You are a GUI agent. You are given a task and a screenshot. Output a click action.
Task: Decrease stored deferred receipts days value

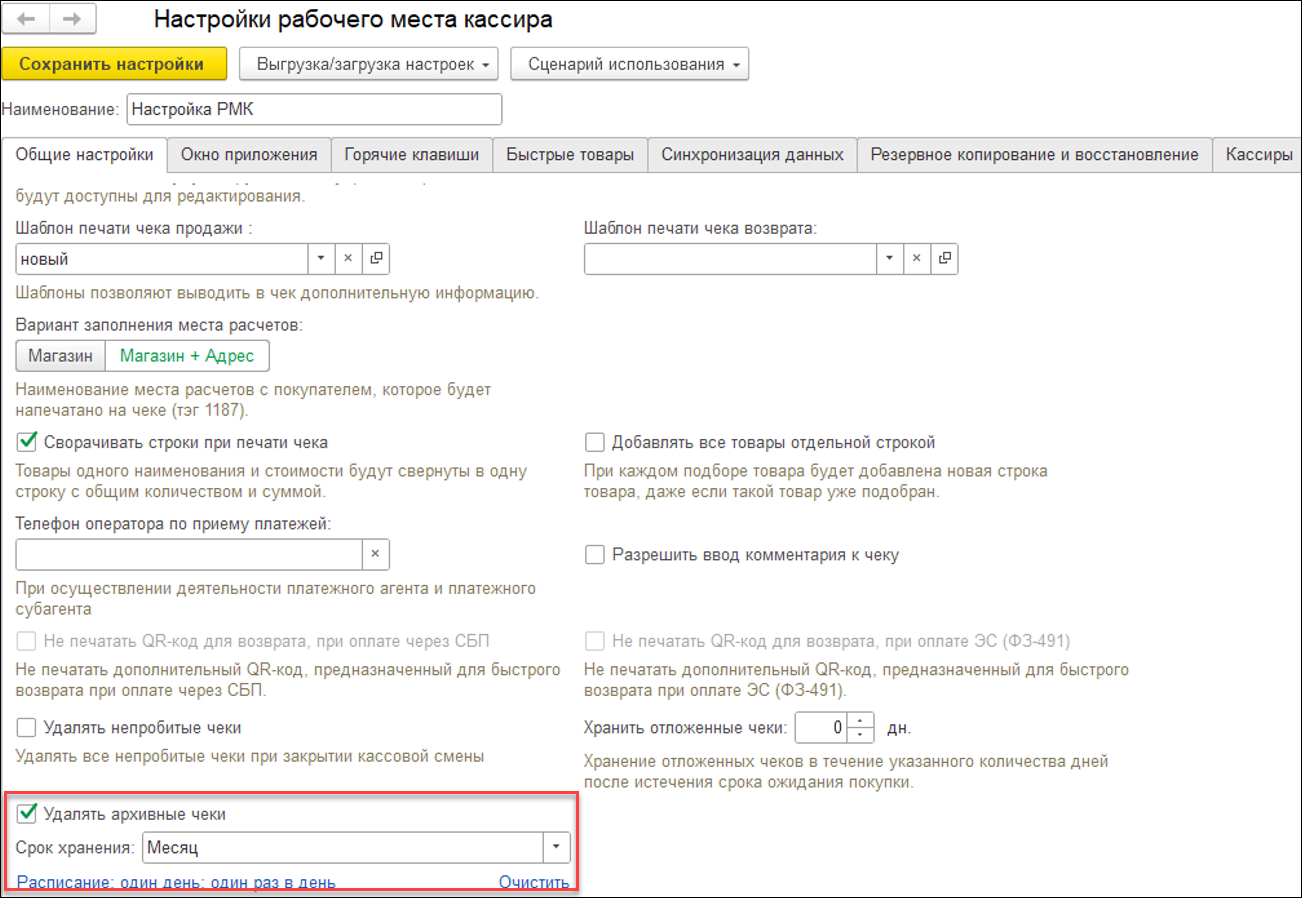[x=862, y=735]
